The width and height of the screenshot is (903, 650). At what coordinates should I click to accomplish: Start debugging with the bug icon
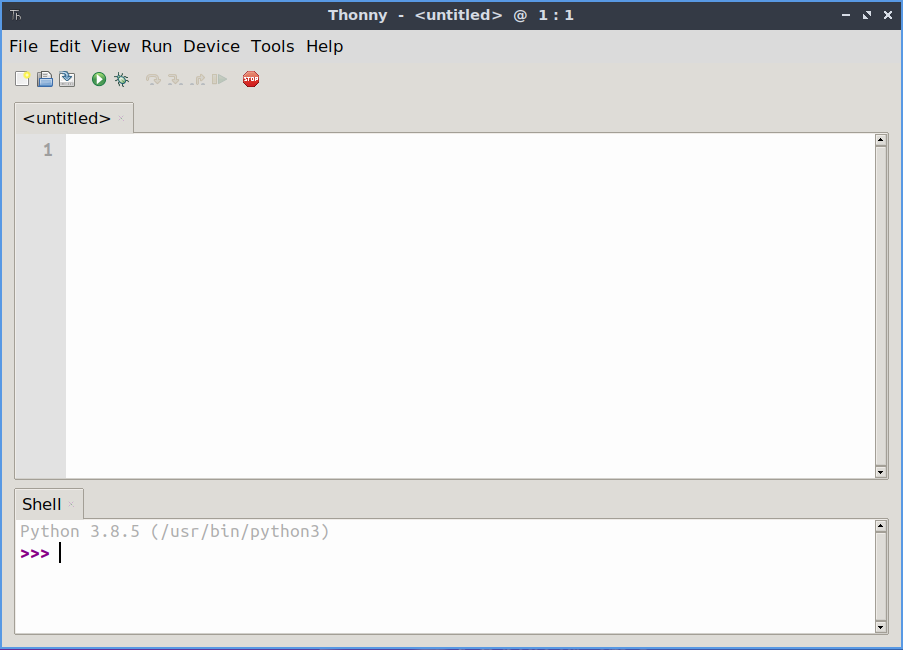121,79
